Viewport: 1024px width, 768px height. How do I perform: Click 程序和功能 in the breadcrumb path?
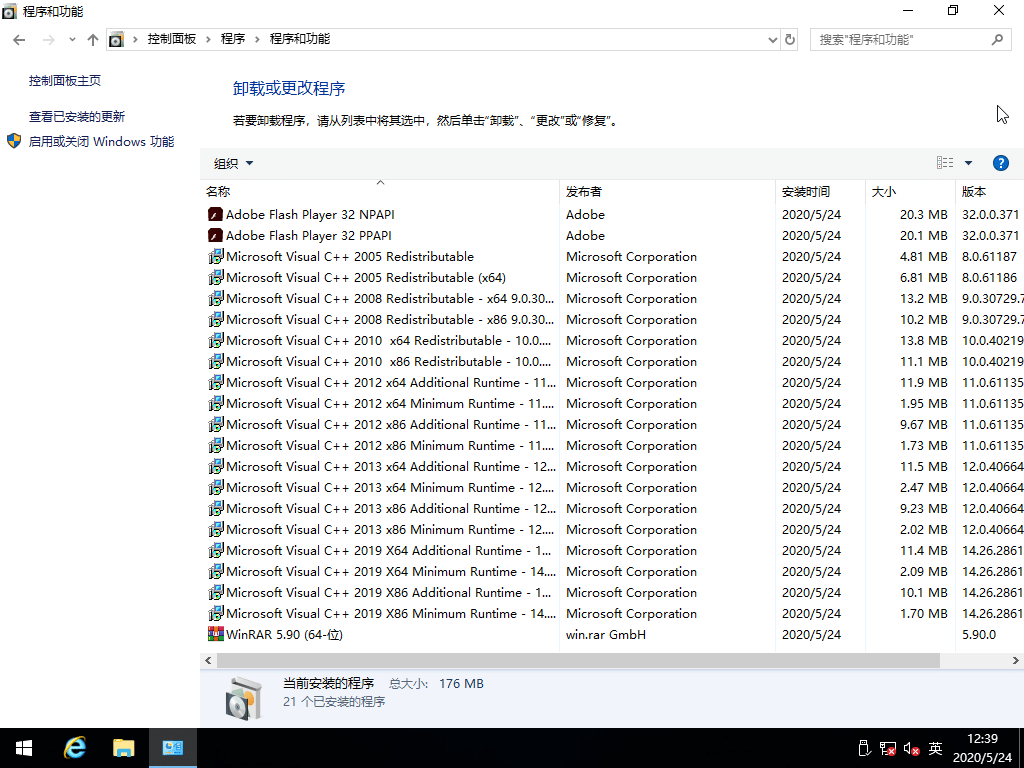[x=300, y=39]
